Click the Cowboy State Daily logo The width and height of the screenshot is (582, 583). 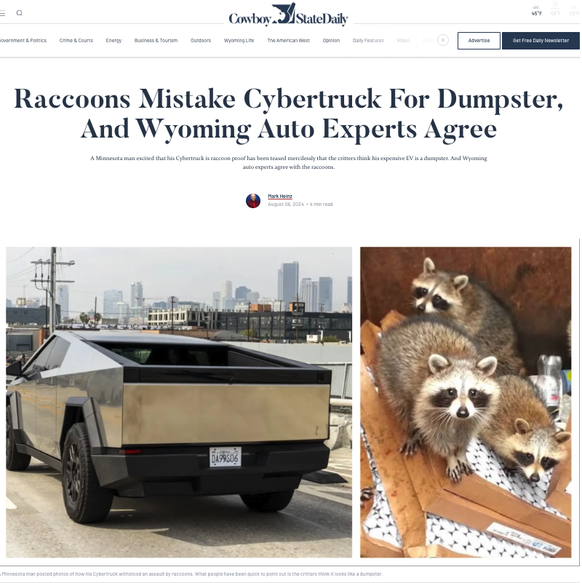pos(288,15)
